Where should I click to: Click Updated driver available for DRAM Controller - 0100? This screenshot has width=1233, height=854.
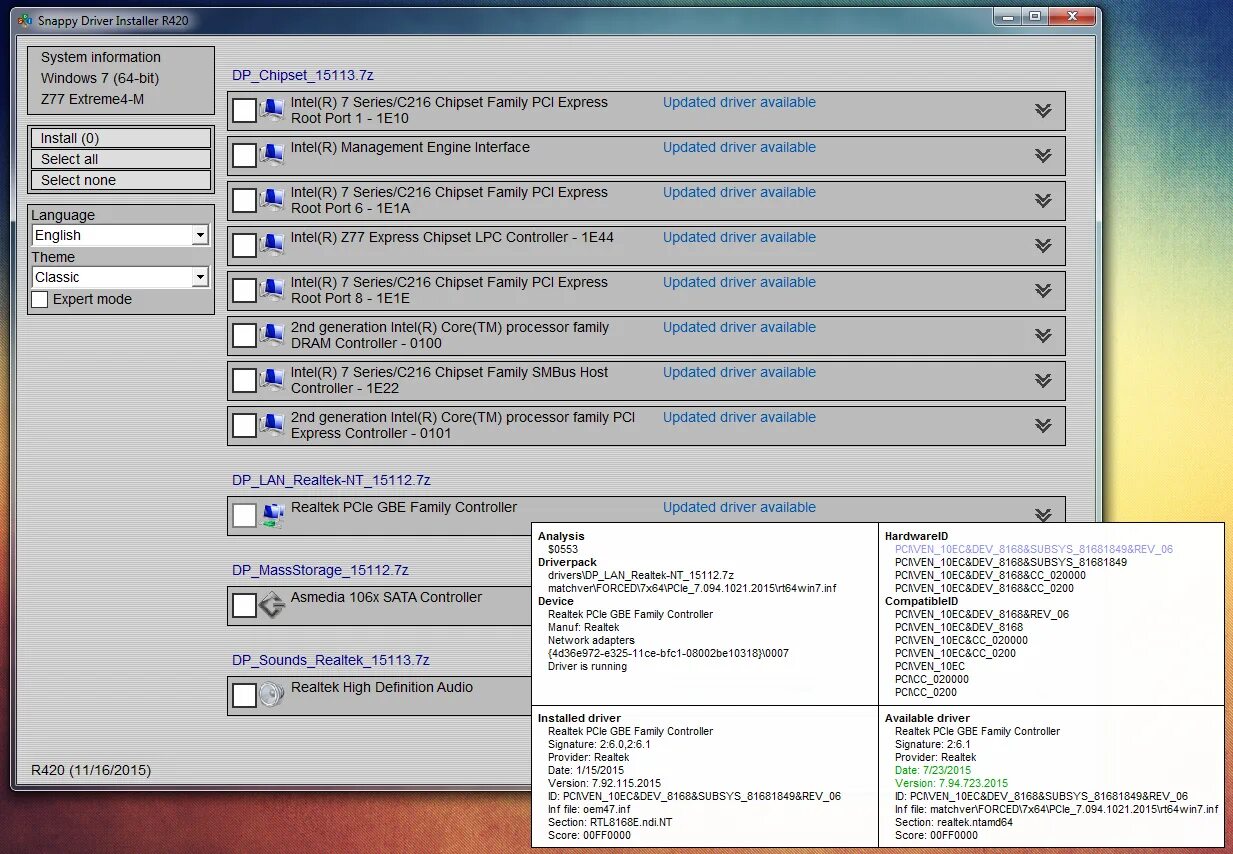pos(739,327)
